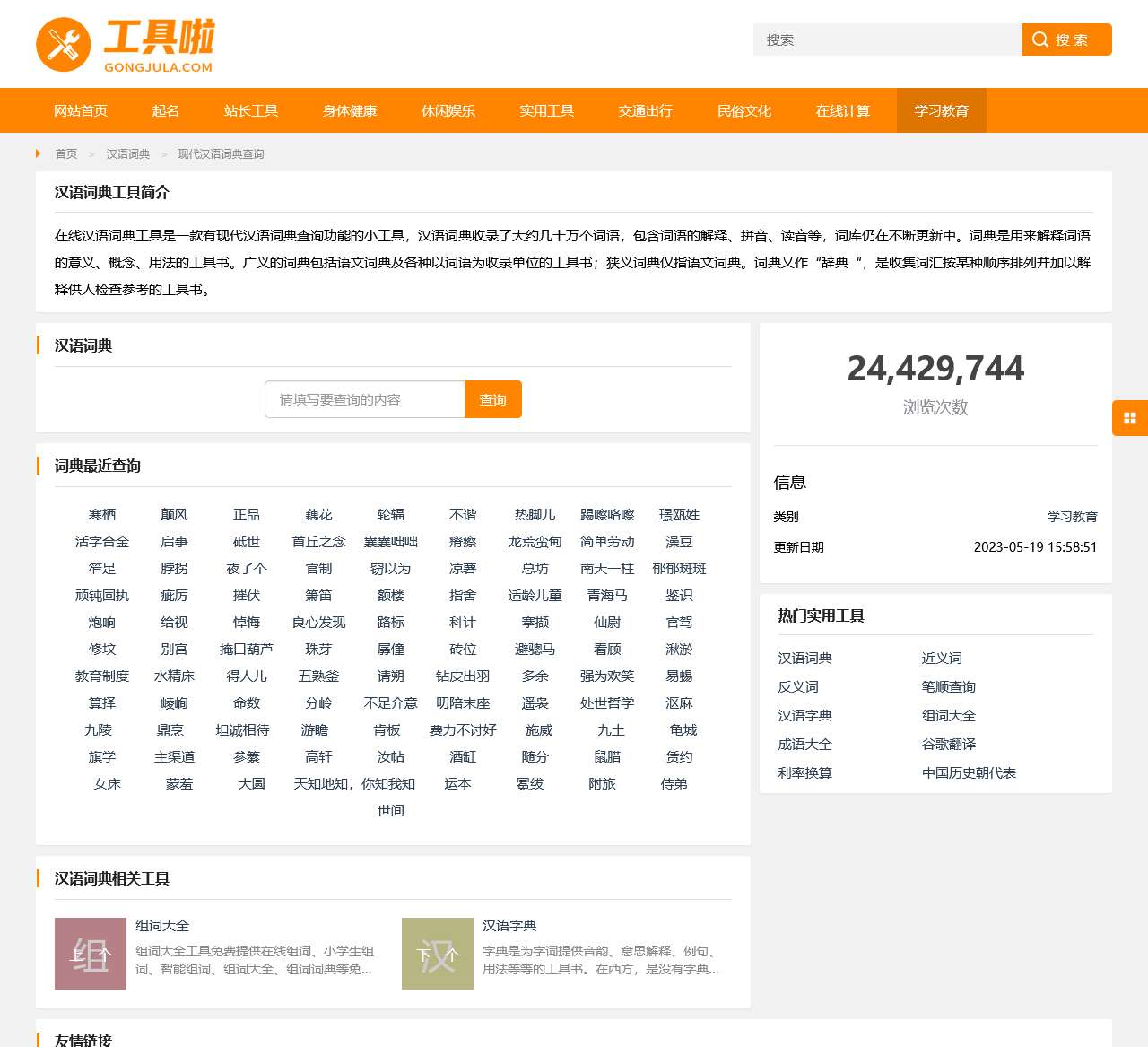Click the 汉语字典 thumbnail image
The width and height of the screenshot is (1148, 1047).
437,954
